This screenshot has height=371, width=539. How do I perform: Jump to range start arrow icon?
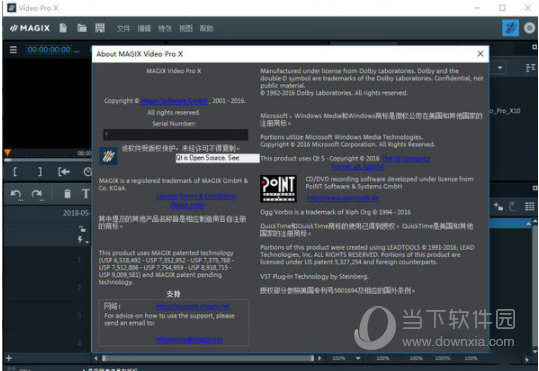64,171
